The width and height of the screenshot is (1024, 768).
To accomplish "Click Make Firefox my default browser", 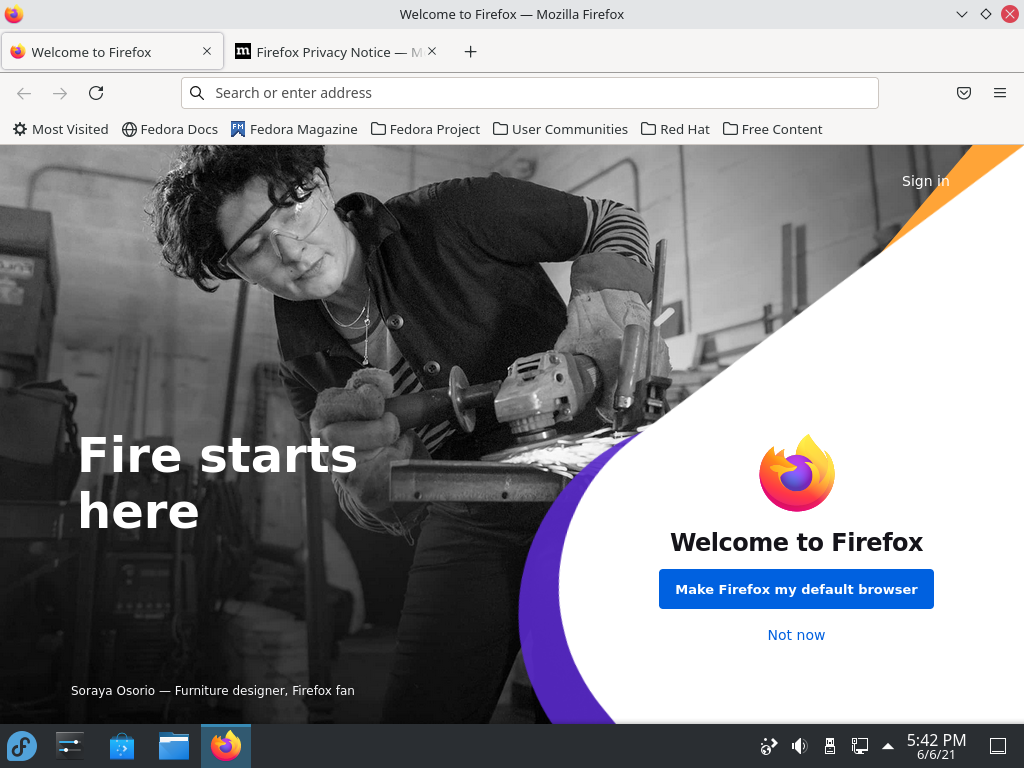I will point(796,589).
